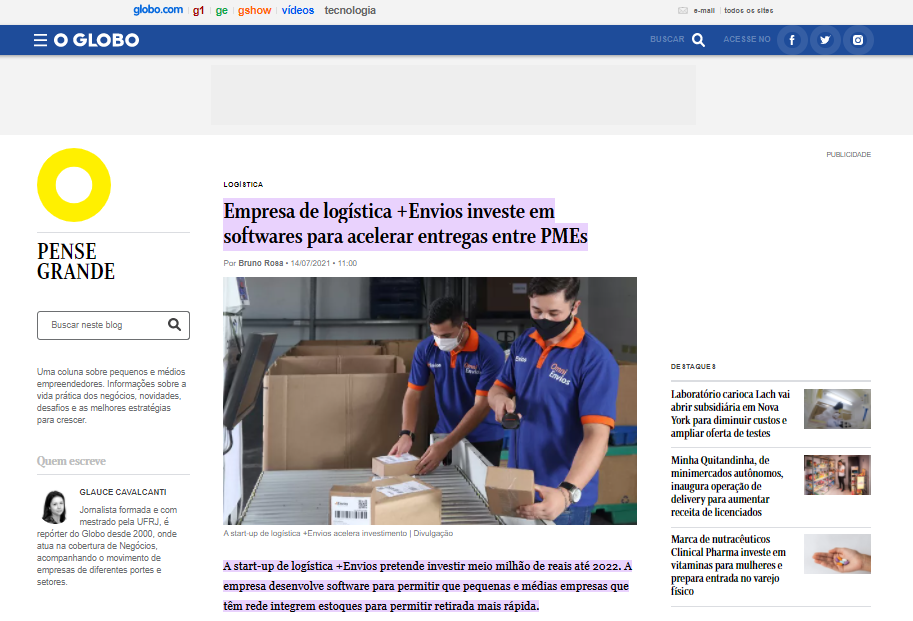Click the BUSCAR label in header
The height and width of the screenshot is (621, 913).
pos(667,39)
